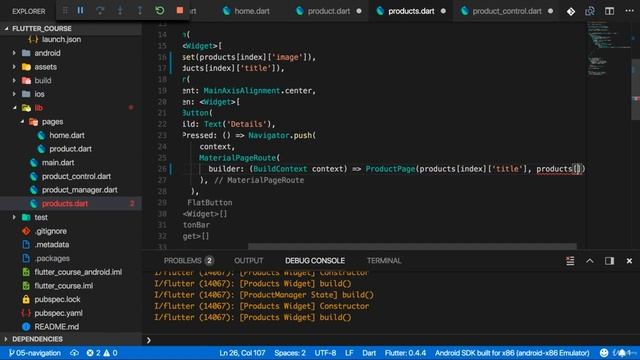Open errors and warnings count in status bar
This screenshot has height=360, width=640.
pyautogui.click(x=102, y=353)
